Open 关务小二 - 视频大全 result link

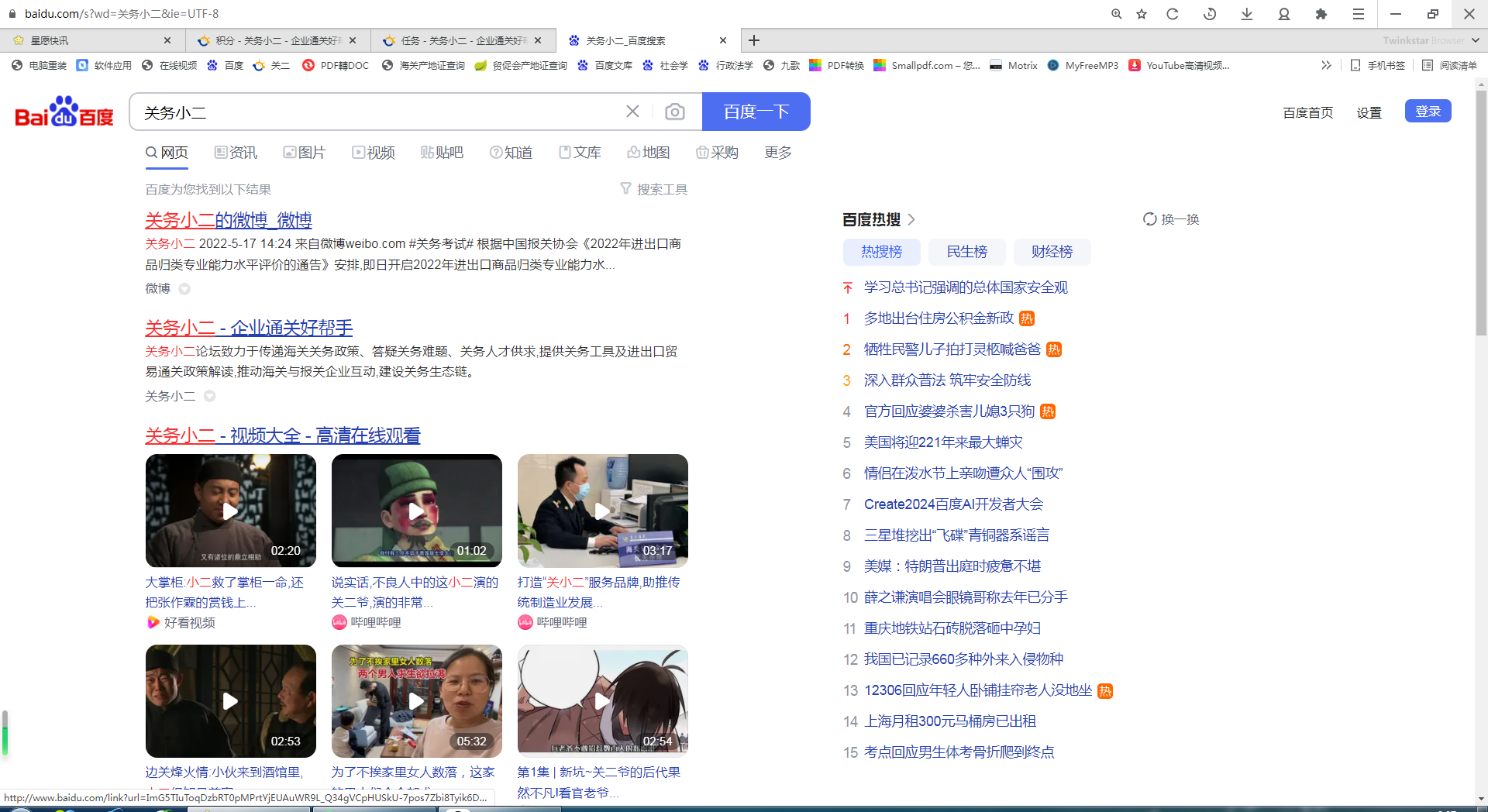[283, 435]
